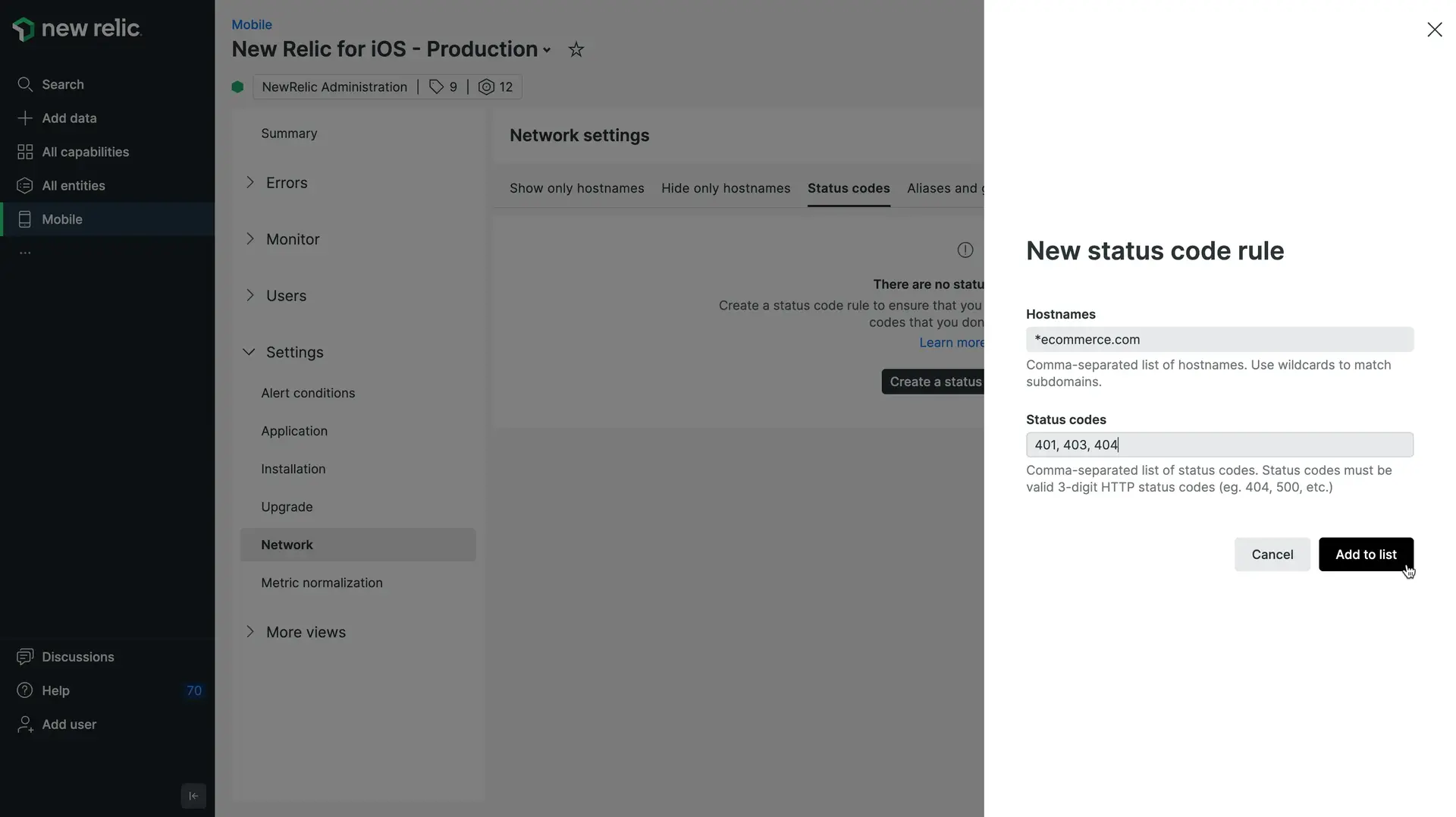This screenshot has height=817, width=1456.
Task: Open All capabilities grid icon
Action: tap(25, 152)
